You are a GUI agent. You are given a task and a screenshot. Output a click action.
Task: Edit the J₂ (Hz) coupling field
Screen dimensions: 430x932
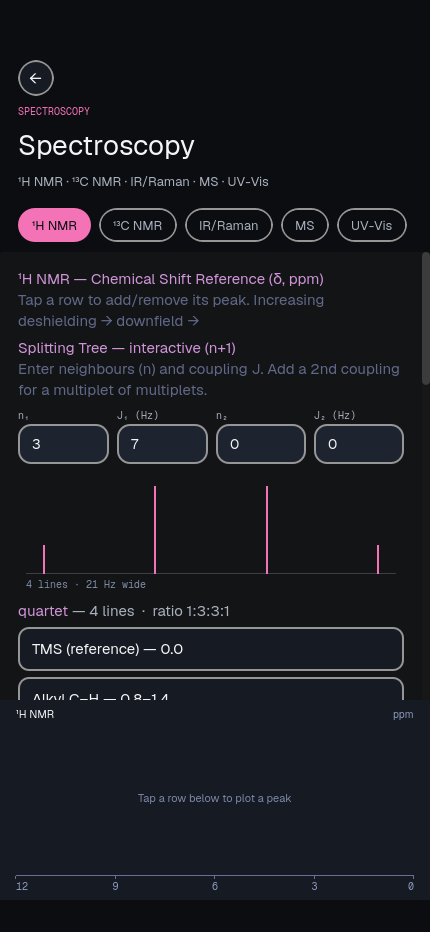(x=359, y=444)
